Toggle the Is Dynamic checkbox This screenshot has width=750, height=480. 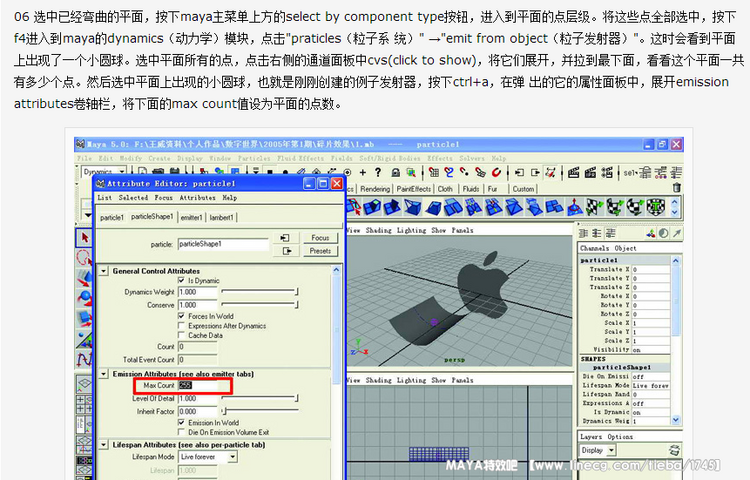[x=181, y=280]
